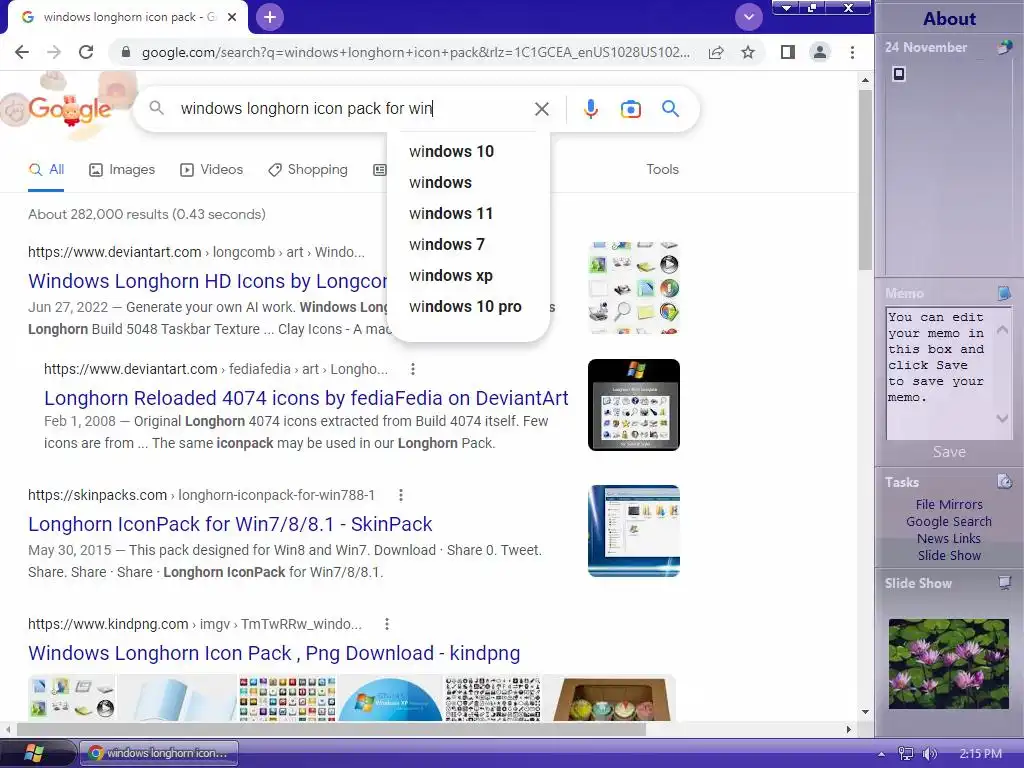Viewport: 1024px width, 768px height.
Task: Open share this page icon in address bar
Action: (x=716, y=52)
